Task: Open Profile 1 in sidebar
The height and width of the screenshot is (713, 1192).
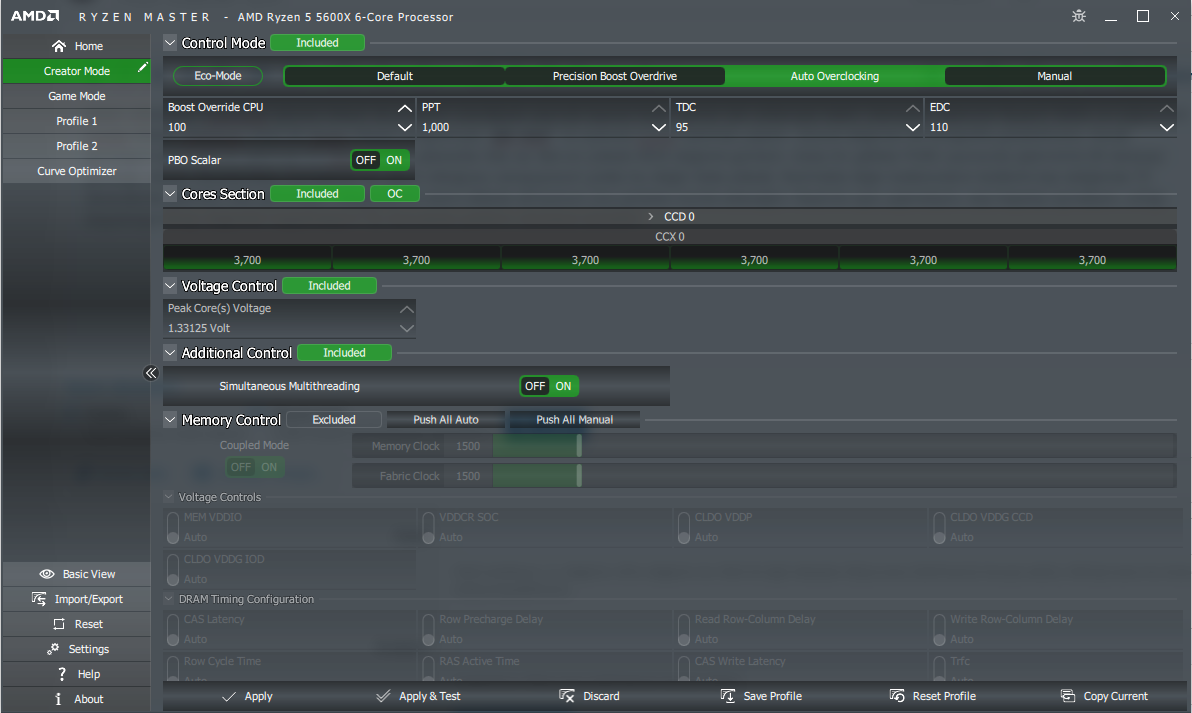Action: click(77, 121)
